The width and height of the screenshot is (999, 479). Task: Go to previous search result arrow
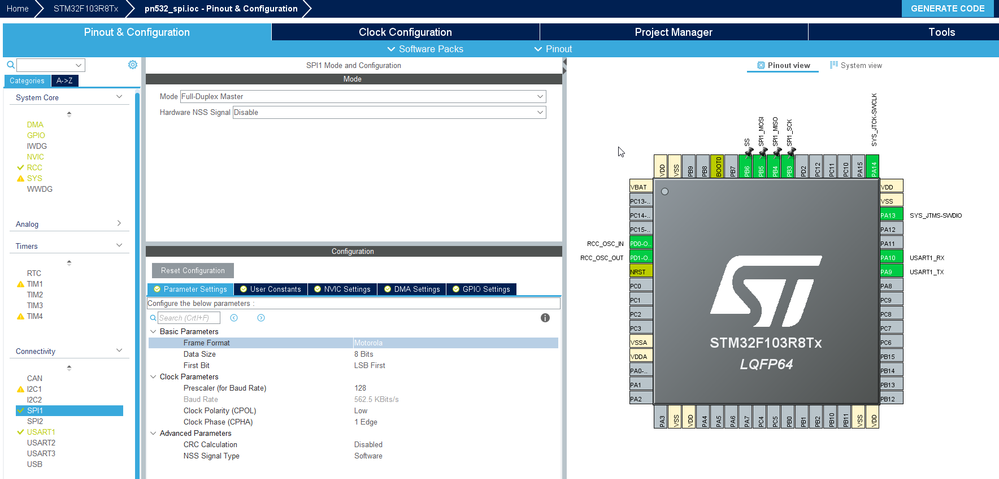pyautogui.click(x=234, y=318)
